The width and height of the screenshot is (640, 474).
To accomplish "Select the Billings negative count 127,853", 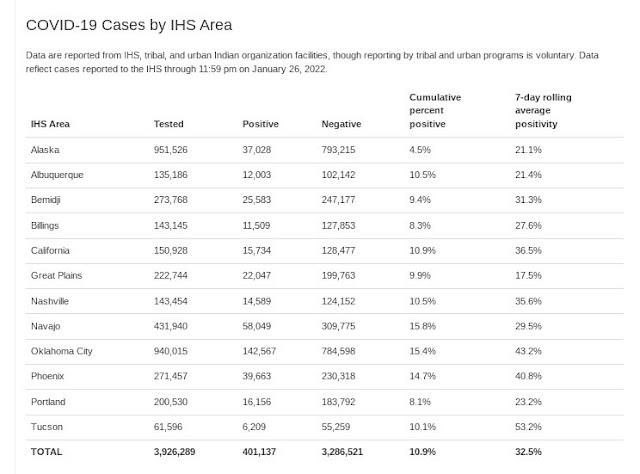I will click(338, 225).
